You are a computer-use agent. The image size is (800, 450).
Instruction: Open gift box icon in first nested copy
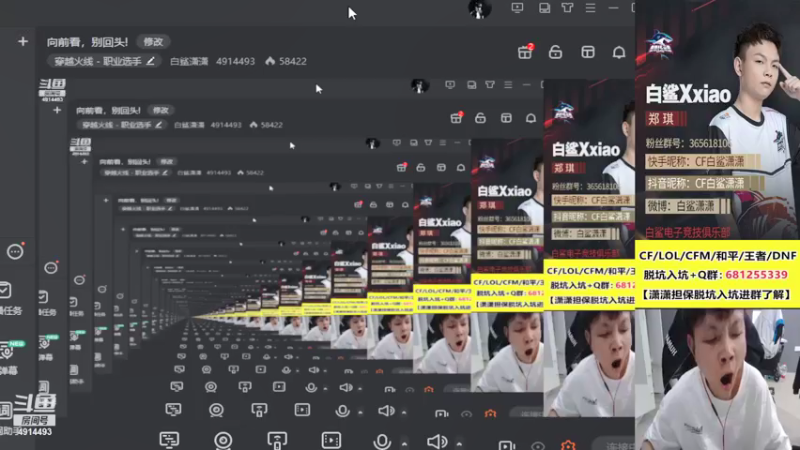click(x=457, y=118)
